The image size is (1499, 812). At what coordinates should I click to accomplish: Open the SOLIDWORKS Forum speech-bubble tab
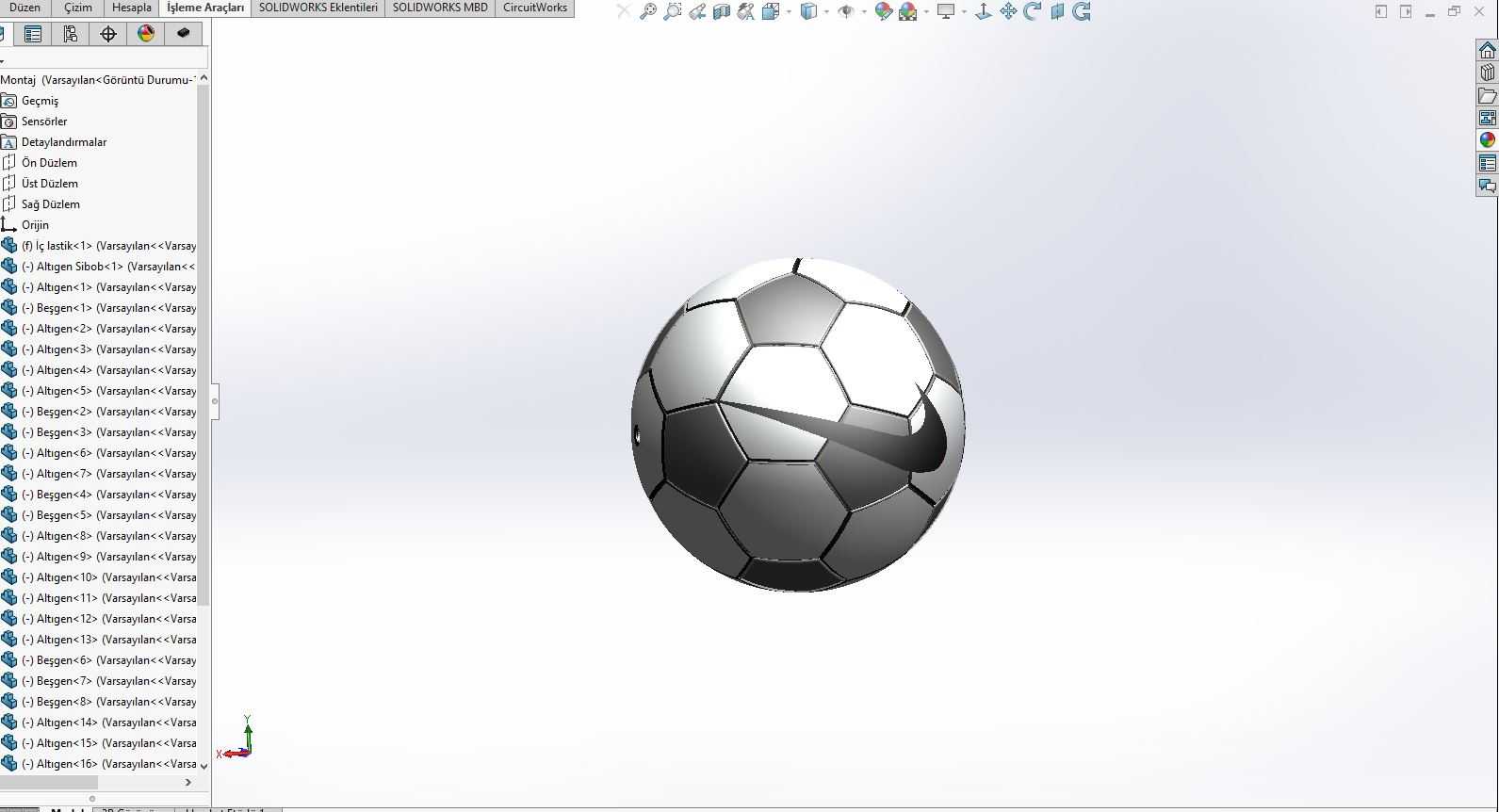[x=1488, y=186]
